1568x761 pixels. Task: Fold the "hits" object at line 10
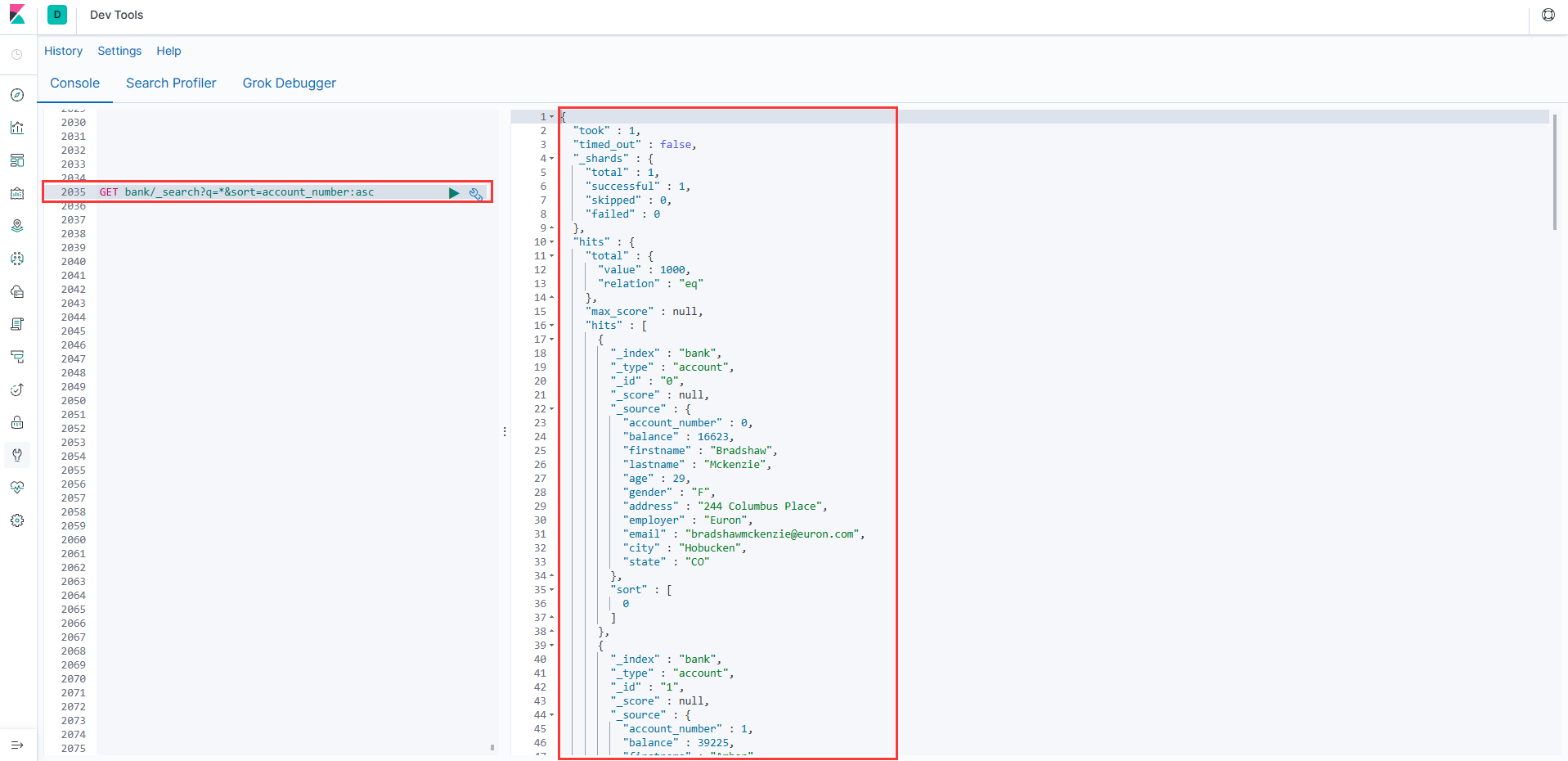[x=552, y=242]
